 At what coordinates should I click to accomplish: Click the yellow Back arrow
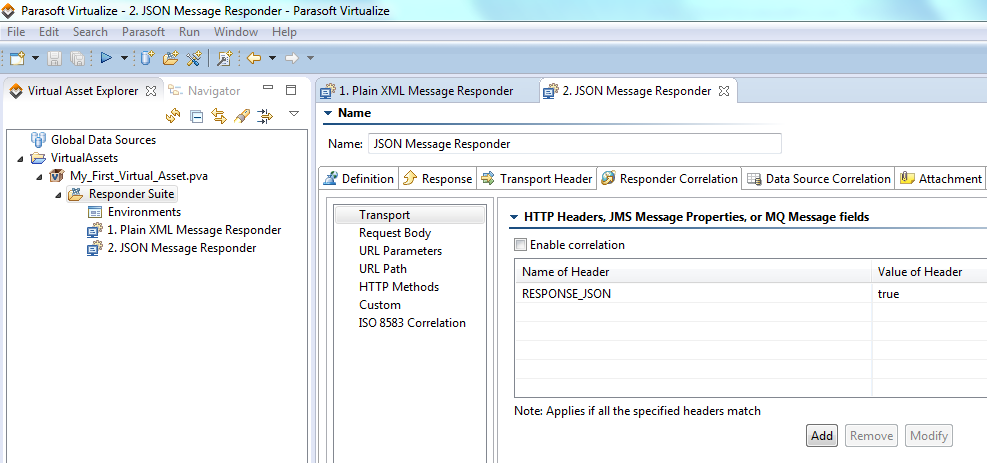pyautogui.click(x=254, y=59)
